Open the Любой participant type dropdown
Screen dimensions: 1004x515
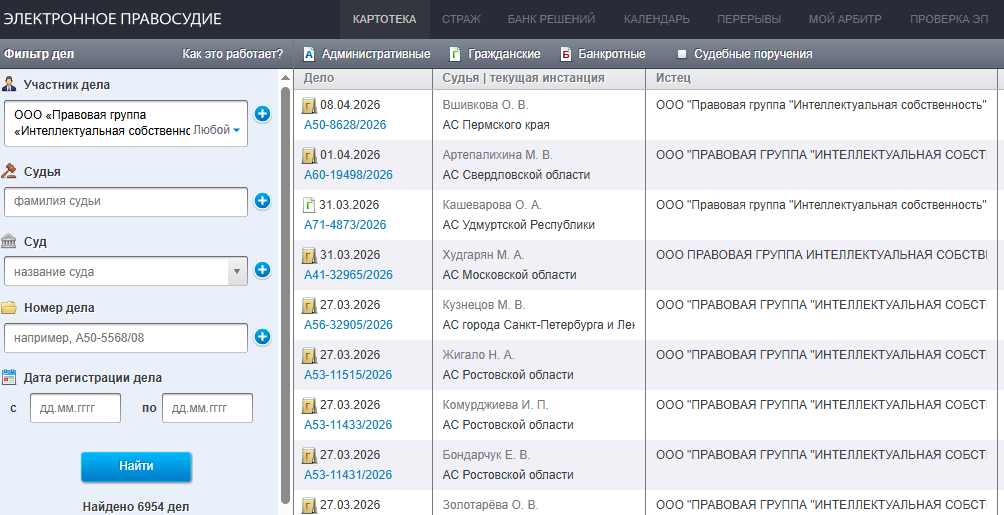(x=216, y=130)
